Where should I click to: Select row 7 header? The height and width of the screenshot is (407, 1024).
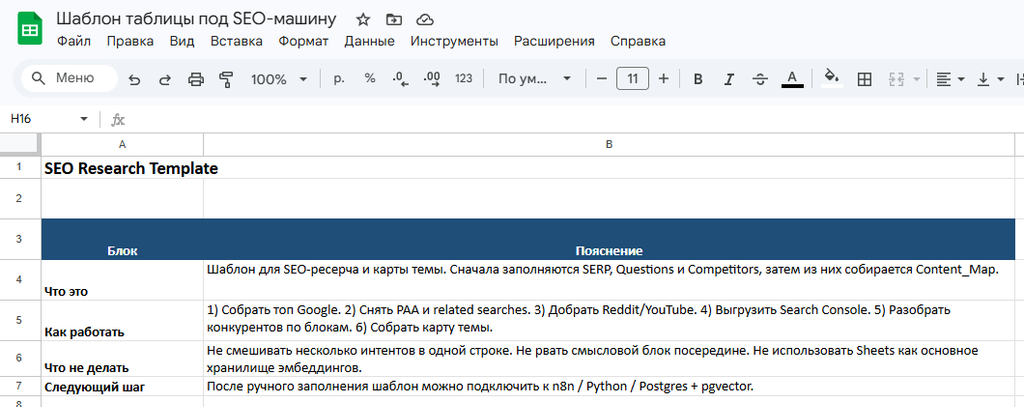(20, 387)
